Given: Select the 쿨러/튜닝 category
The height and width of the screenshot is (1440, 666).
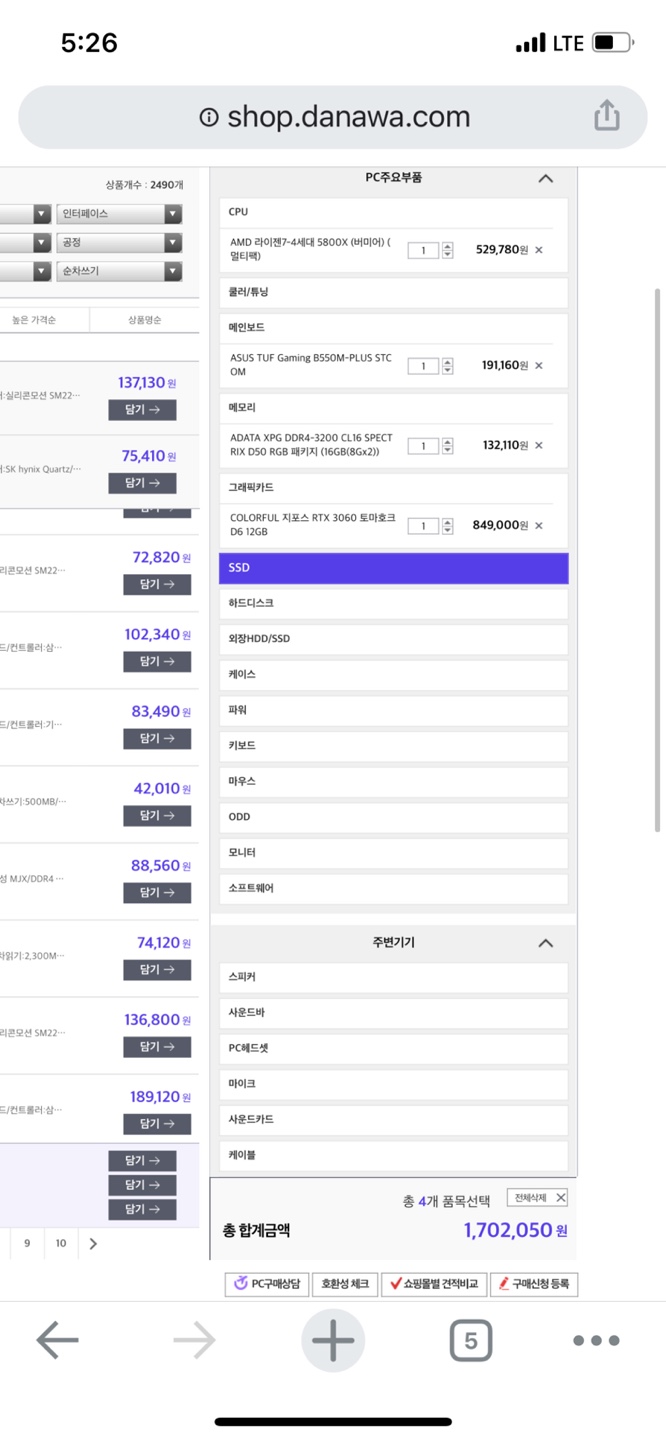Looking at the screenshot, I should [x=393, y=292].
